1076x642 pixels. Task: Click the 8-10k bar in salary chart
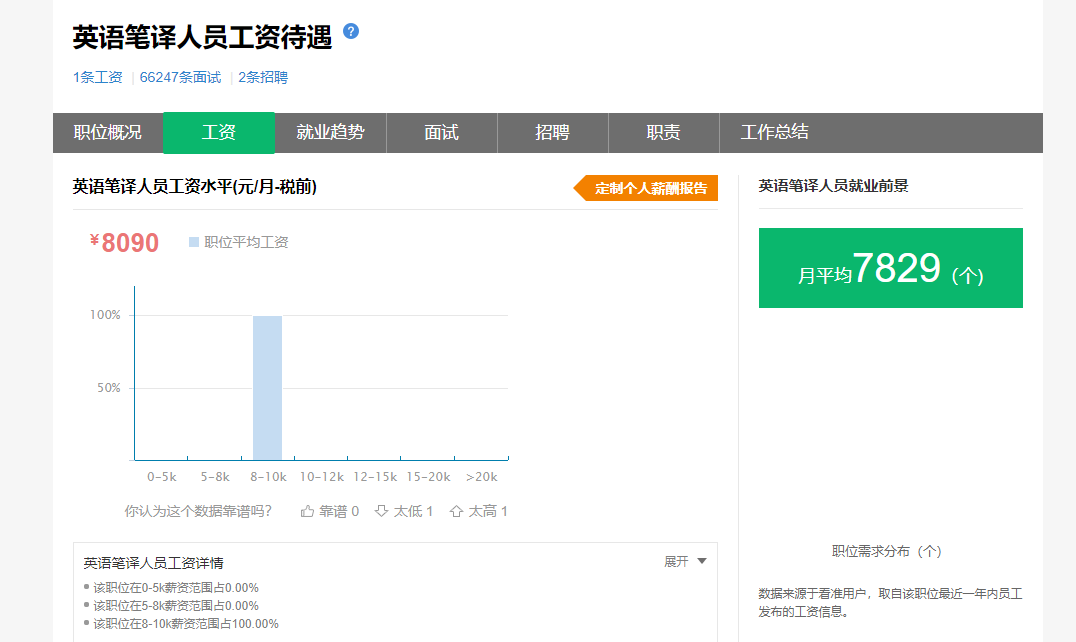[x=267, y=388]
